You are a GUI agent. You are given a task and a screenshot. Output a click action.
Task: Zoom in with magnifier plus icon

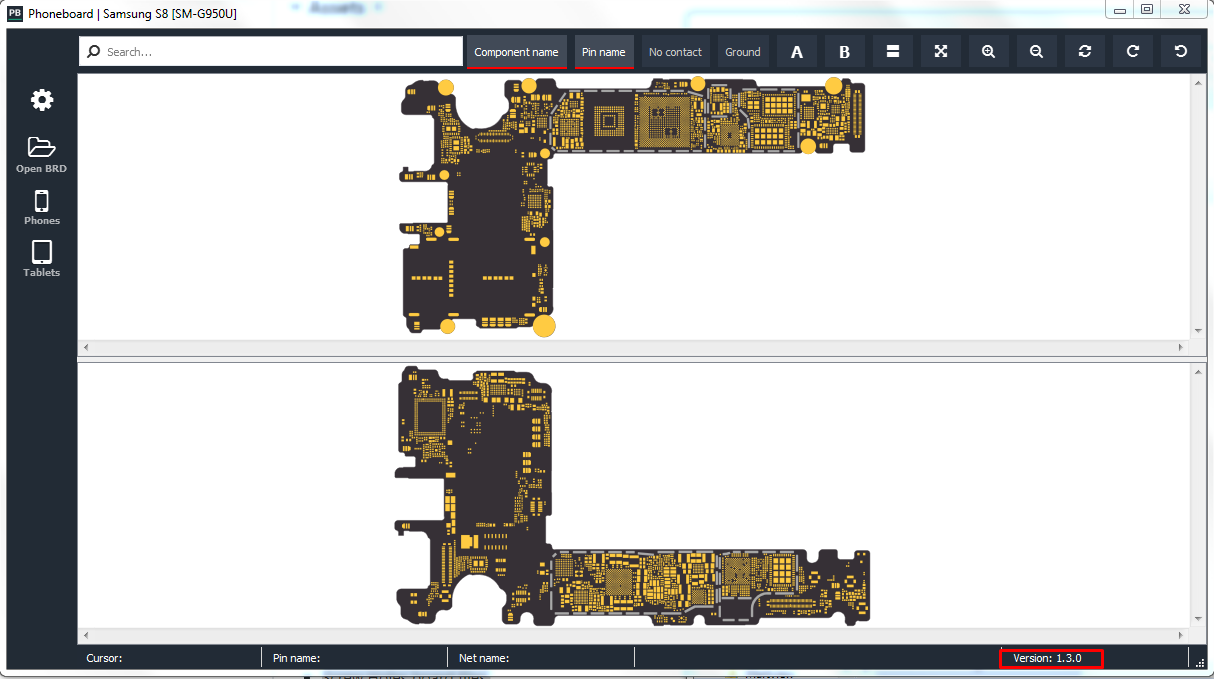click(989, 52)
